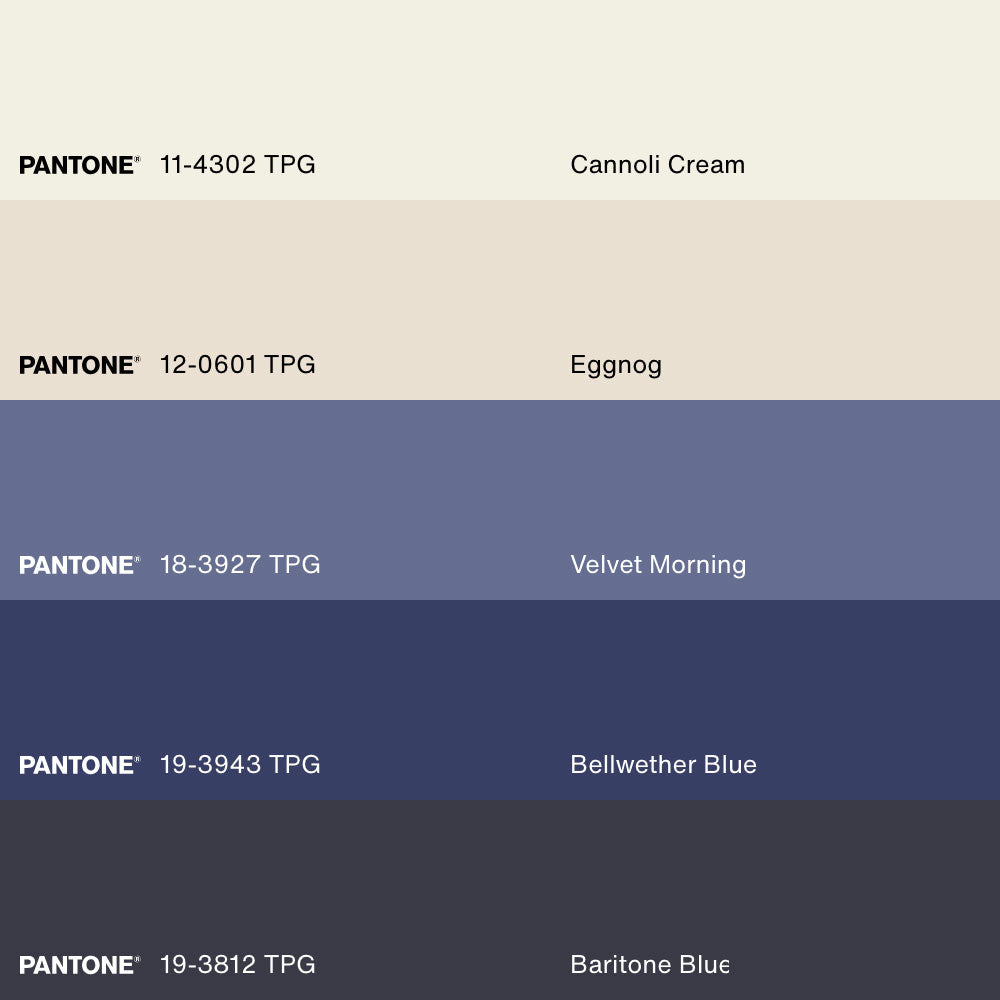Click the Pantone logo on Bellwether Blue row
The image size is (1000, 1000).
pos(79,765)
